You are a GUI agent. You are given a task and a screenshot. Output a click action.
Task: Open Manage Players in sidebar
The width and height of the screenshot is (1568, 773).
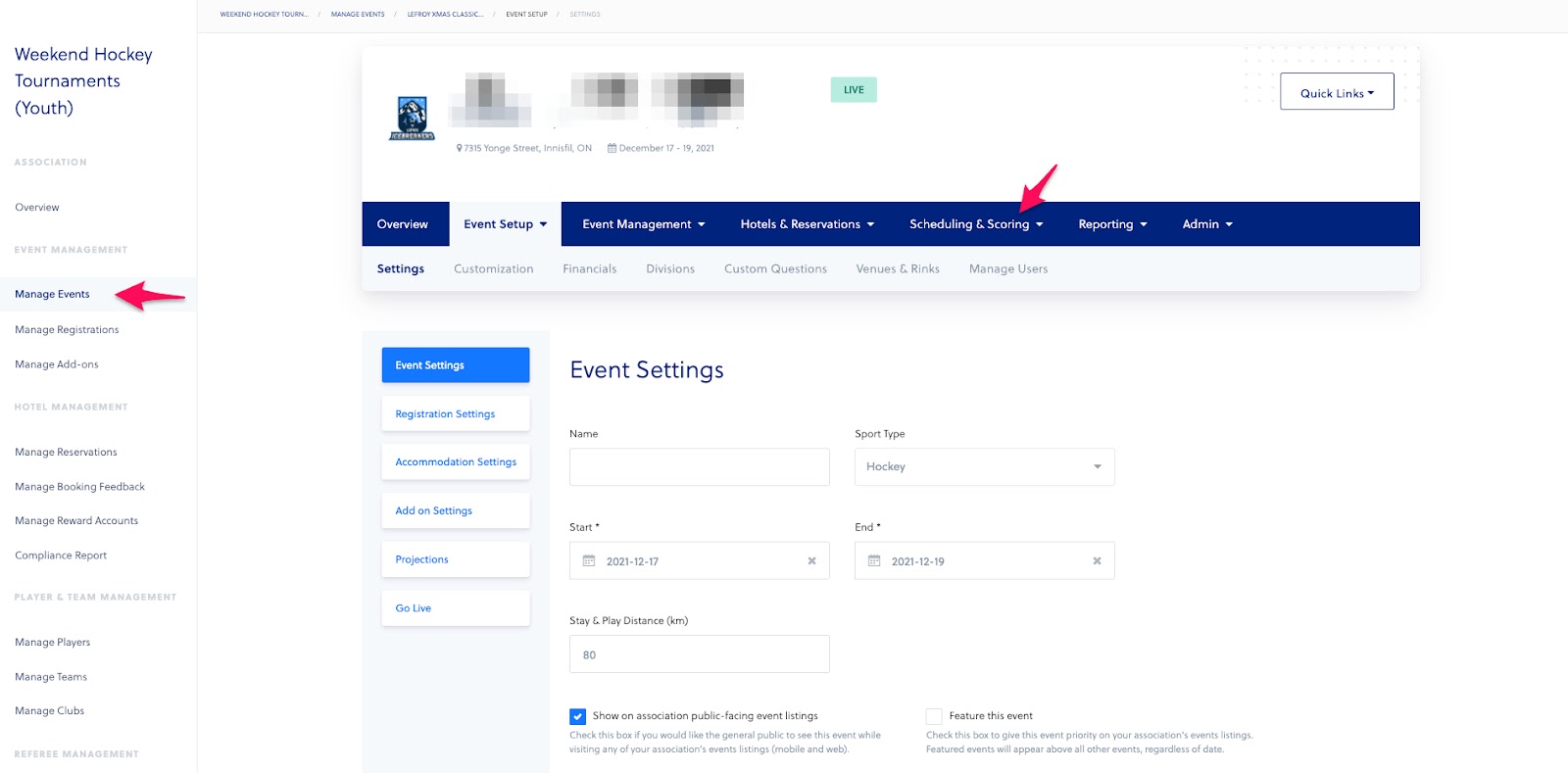(x=53, y=643)
